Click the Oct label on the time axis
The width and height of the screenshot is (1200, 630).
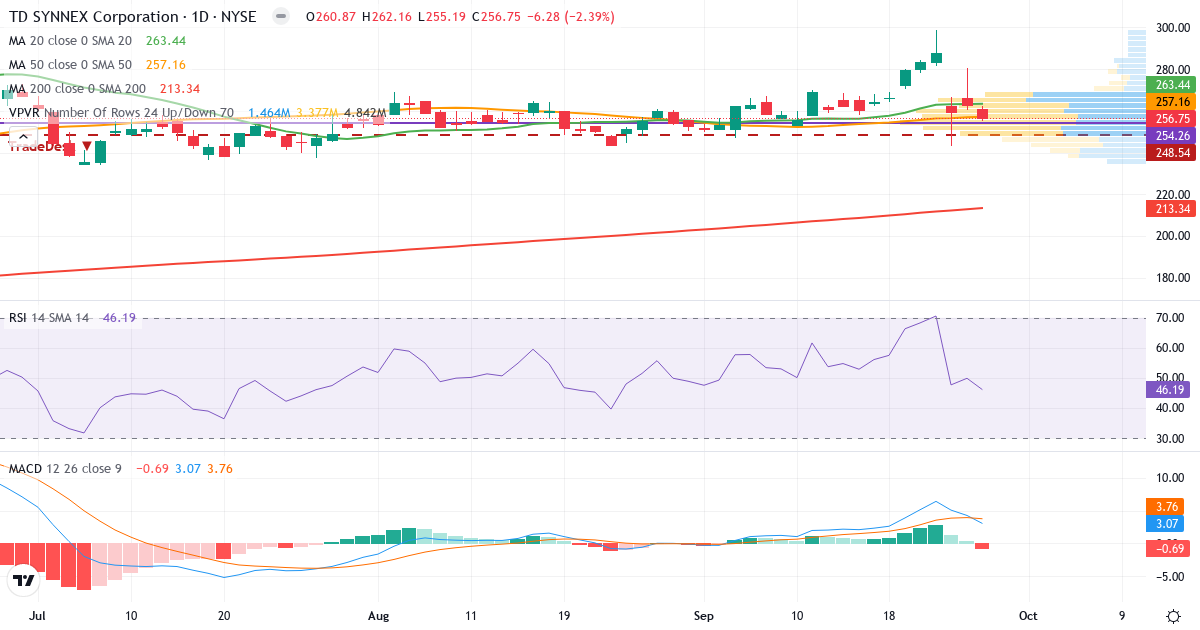(1029, 616)
